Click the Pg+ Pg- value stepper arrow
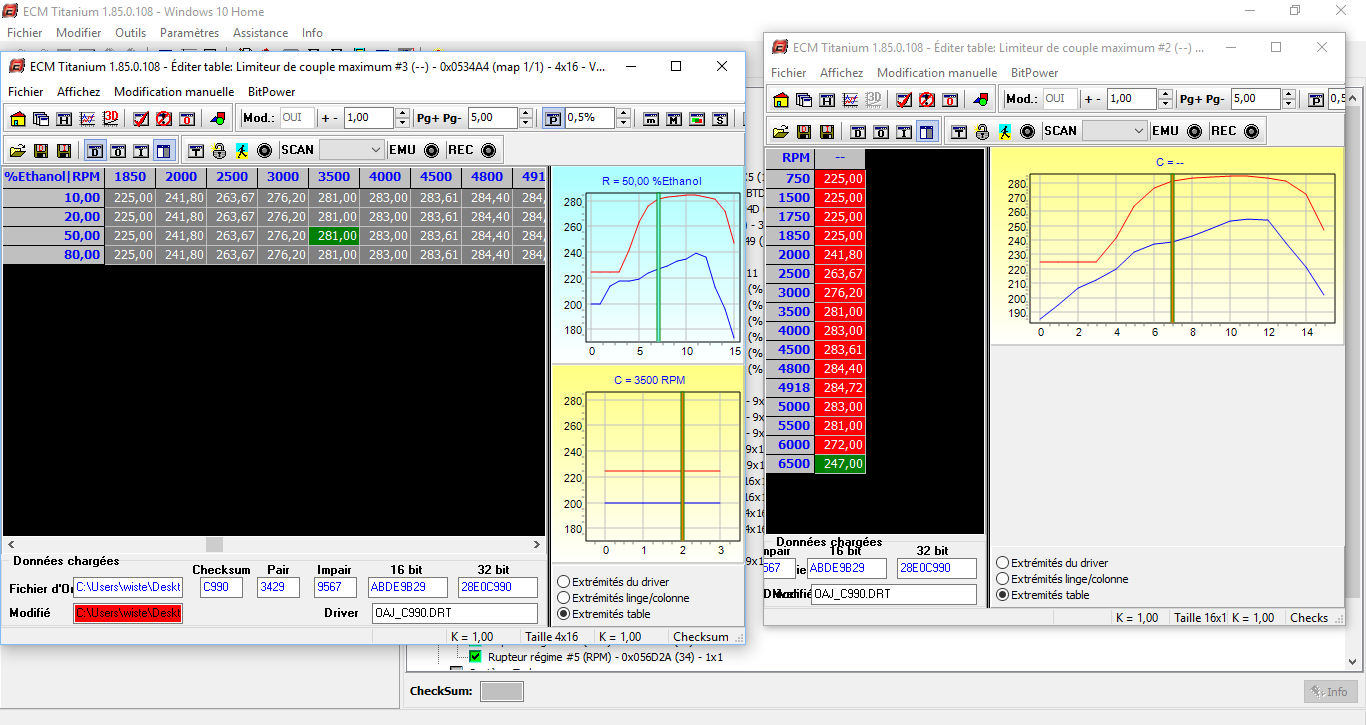Screen dimensions: 1366x725 tap(525, 113)
